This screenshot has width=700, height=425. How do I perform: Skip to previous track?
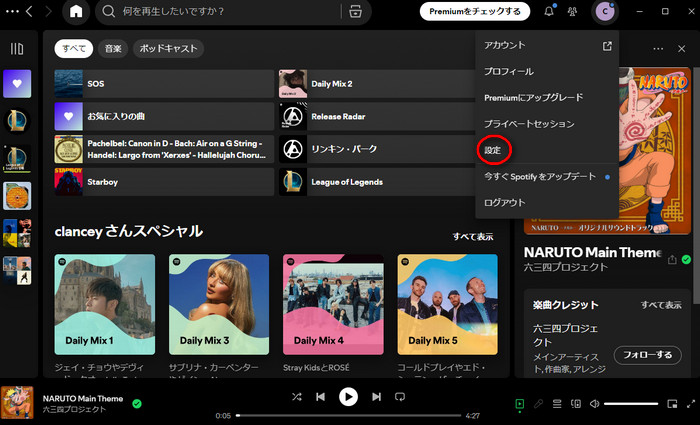pyautogui.click(x=320, y=396)
